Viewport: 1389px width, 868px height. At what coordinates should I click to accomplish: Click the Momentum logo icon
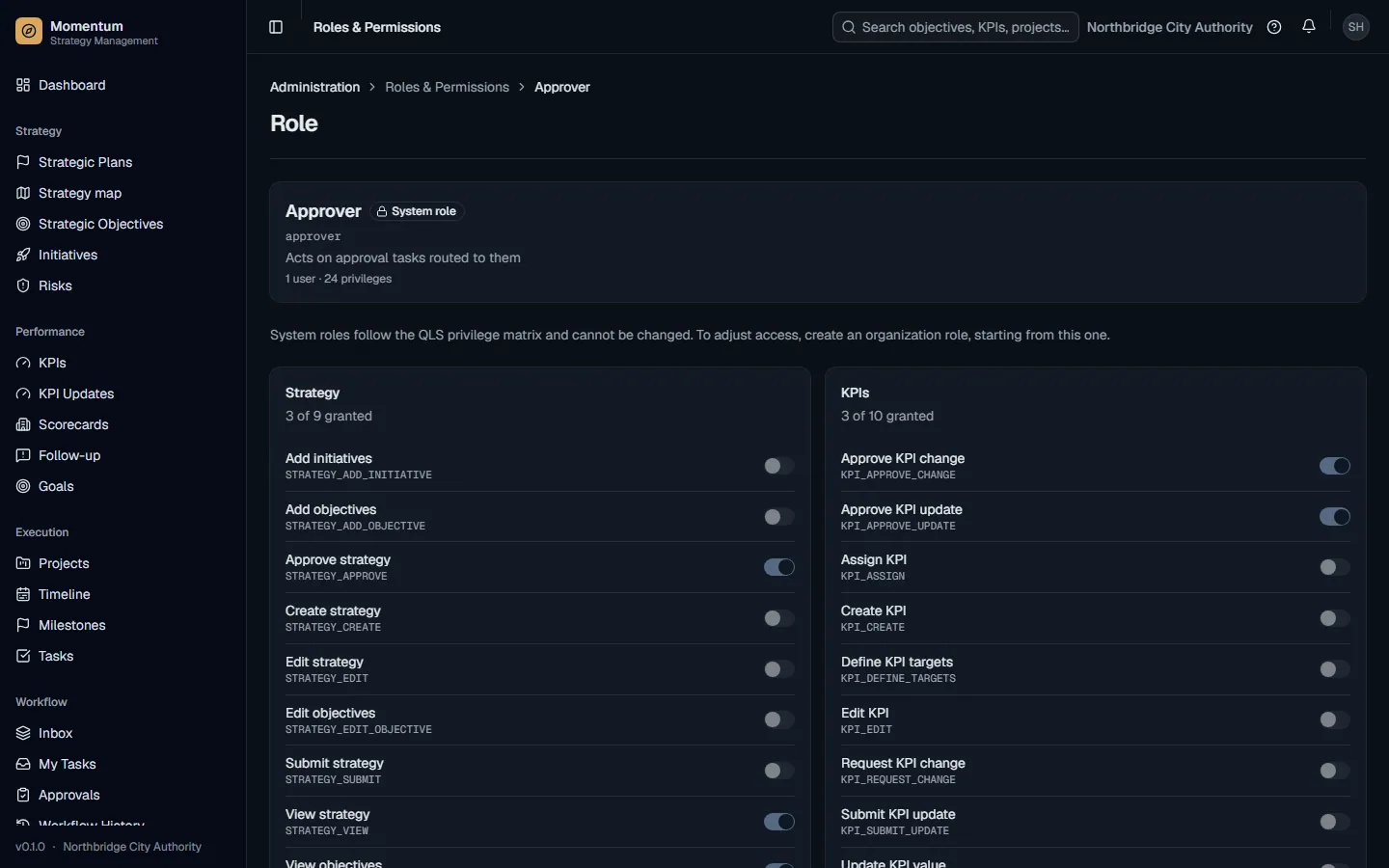click(29, 32)
